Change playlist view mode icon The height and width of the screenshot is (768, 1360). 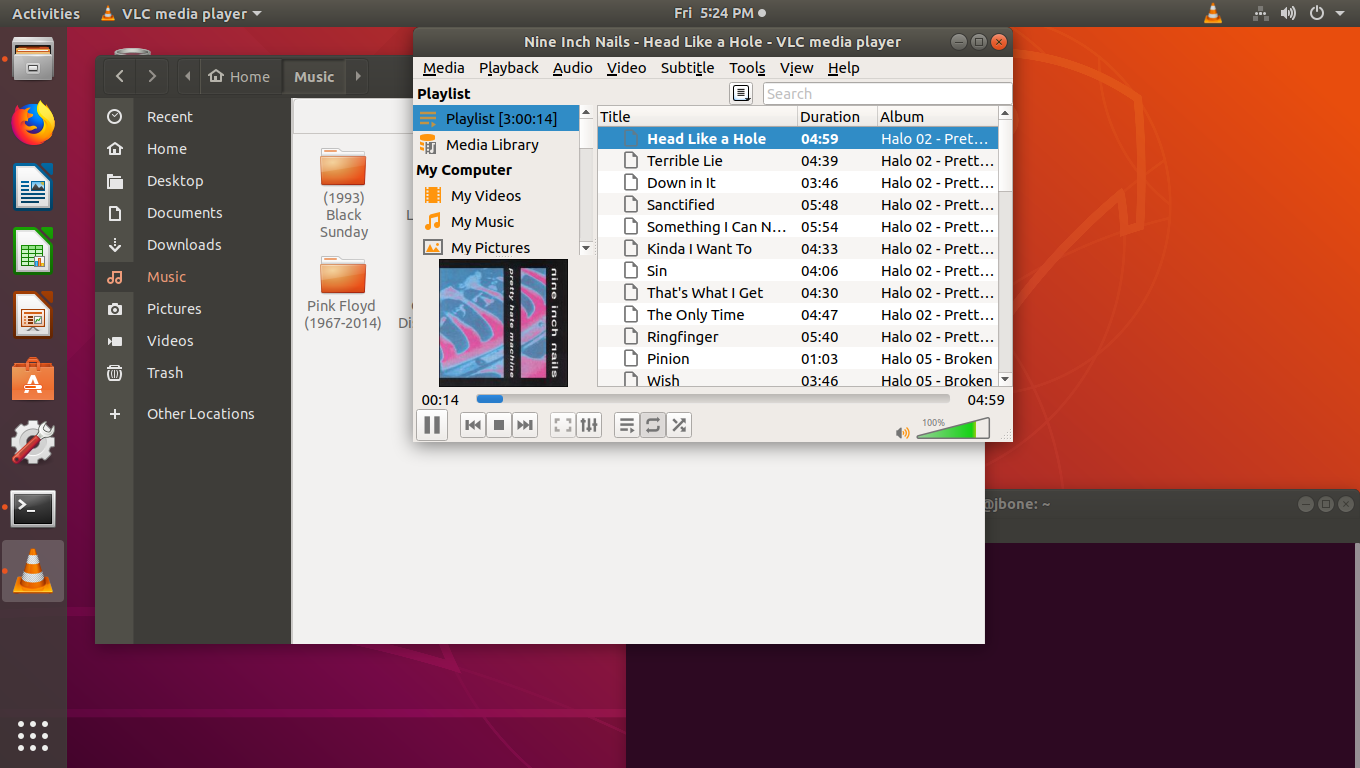(741, 93)
